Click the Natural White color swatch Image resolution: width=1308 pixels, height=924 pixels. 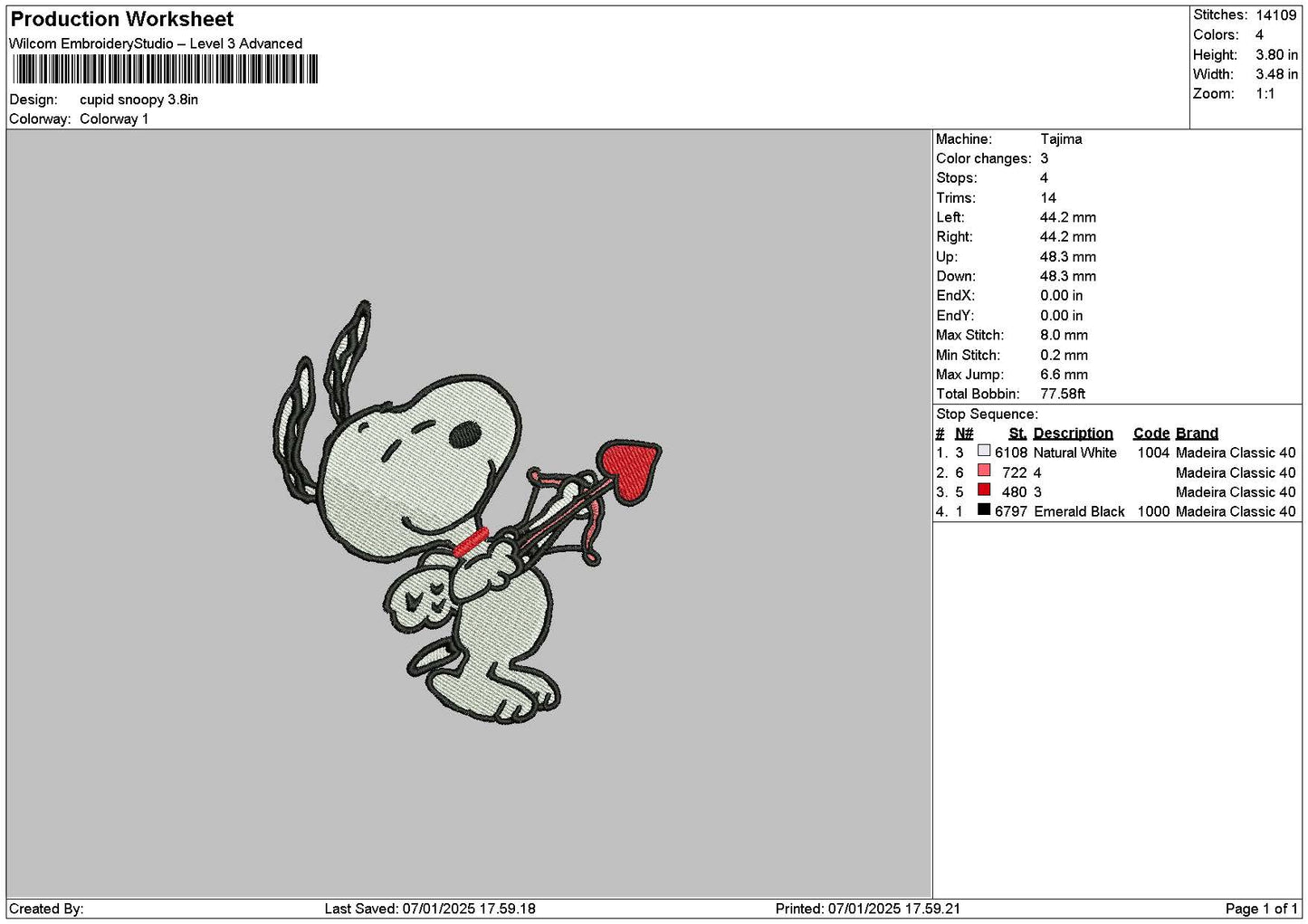pos(984,451)
